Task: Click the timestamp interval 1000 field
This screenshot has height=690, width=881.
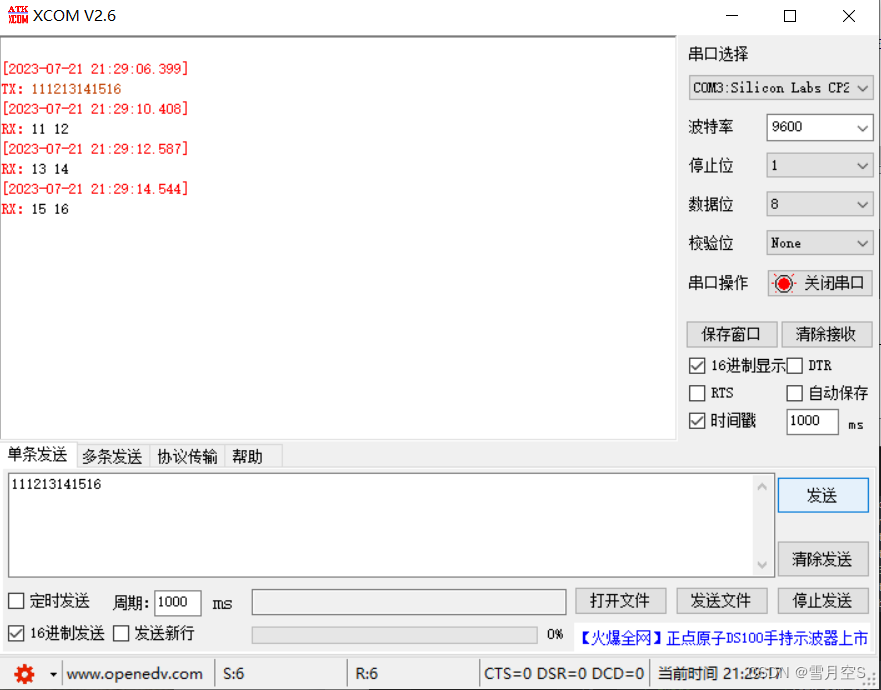Action: (812, 421)
